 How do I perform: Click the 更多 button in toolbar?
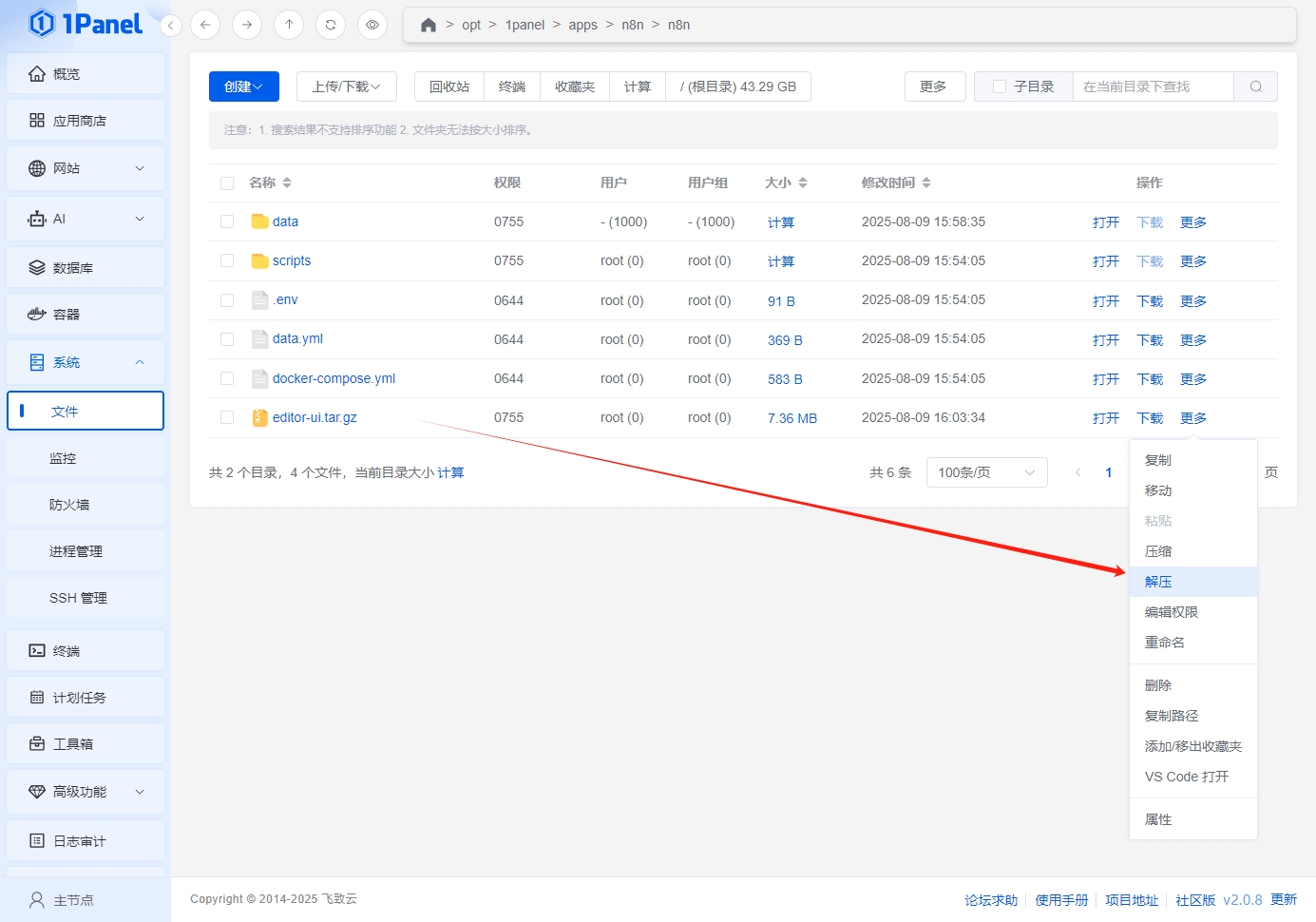click(x=935, y=86)
